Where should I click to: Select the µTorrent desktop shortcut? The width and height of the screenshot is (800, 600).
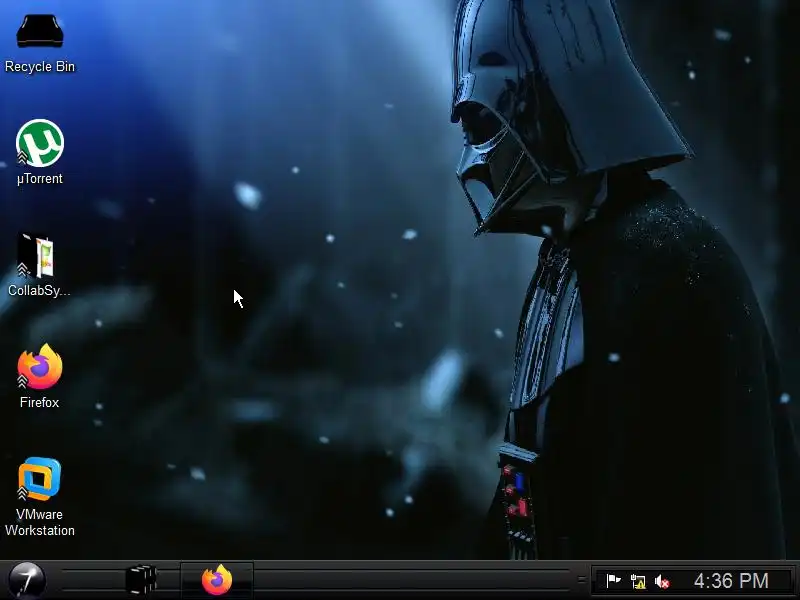tap(40, 143)
